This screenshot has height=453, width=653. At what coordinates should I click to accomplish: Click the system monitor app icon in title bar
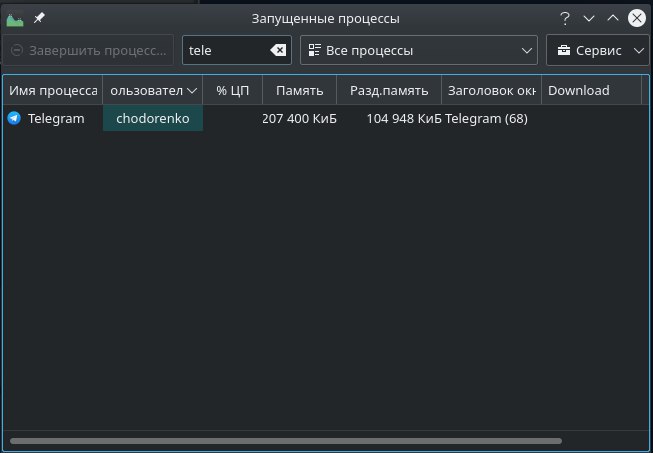click(15, 19)
